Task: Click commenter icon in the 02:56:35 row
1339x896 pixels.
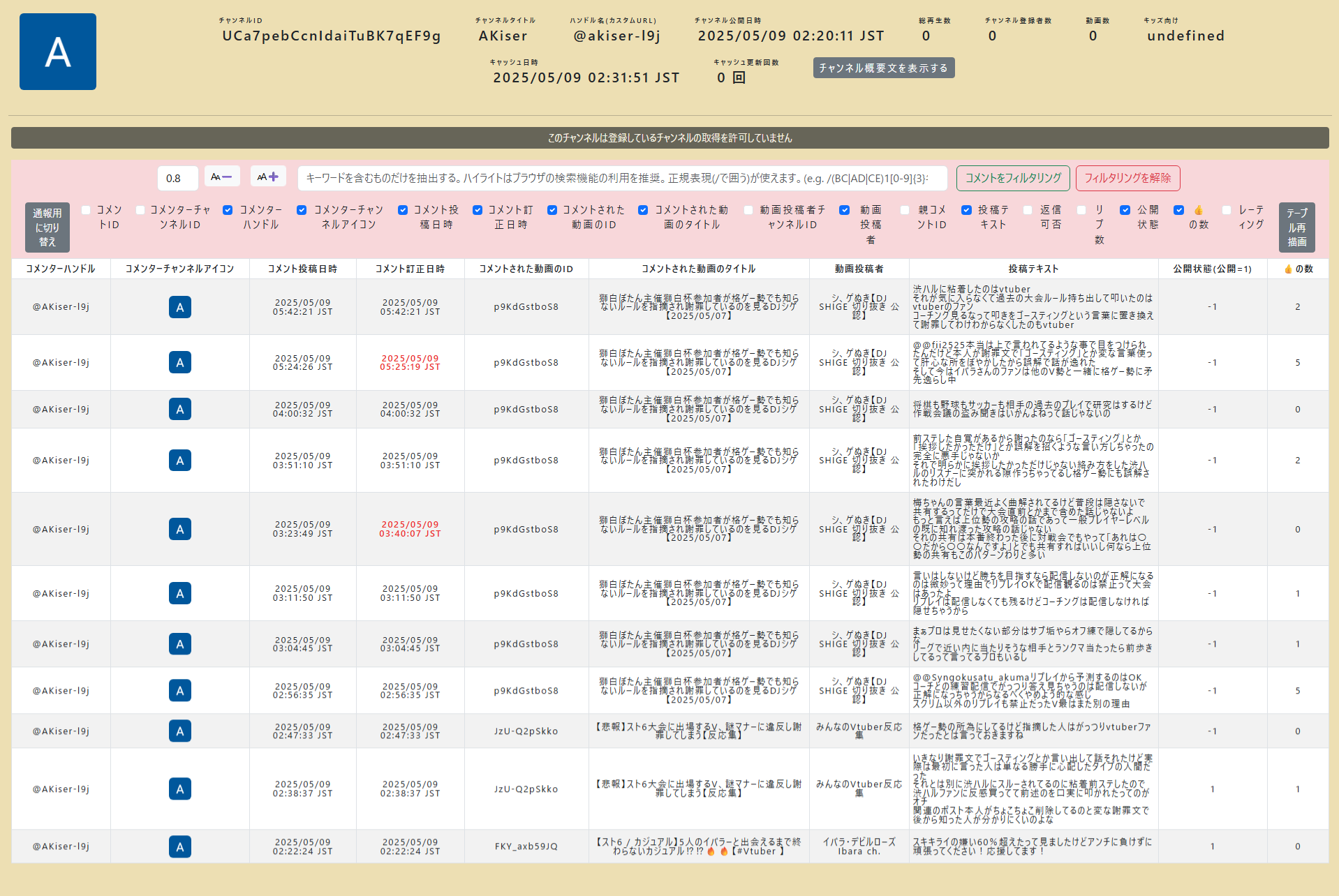Action: (180, 690)
